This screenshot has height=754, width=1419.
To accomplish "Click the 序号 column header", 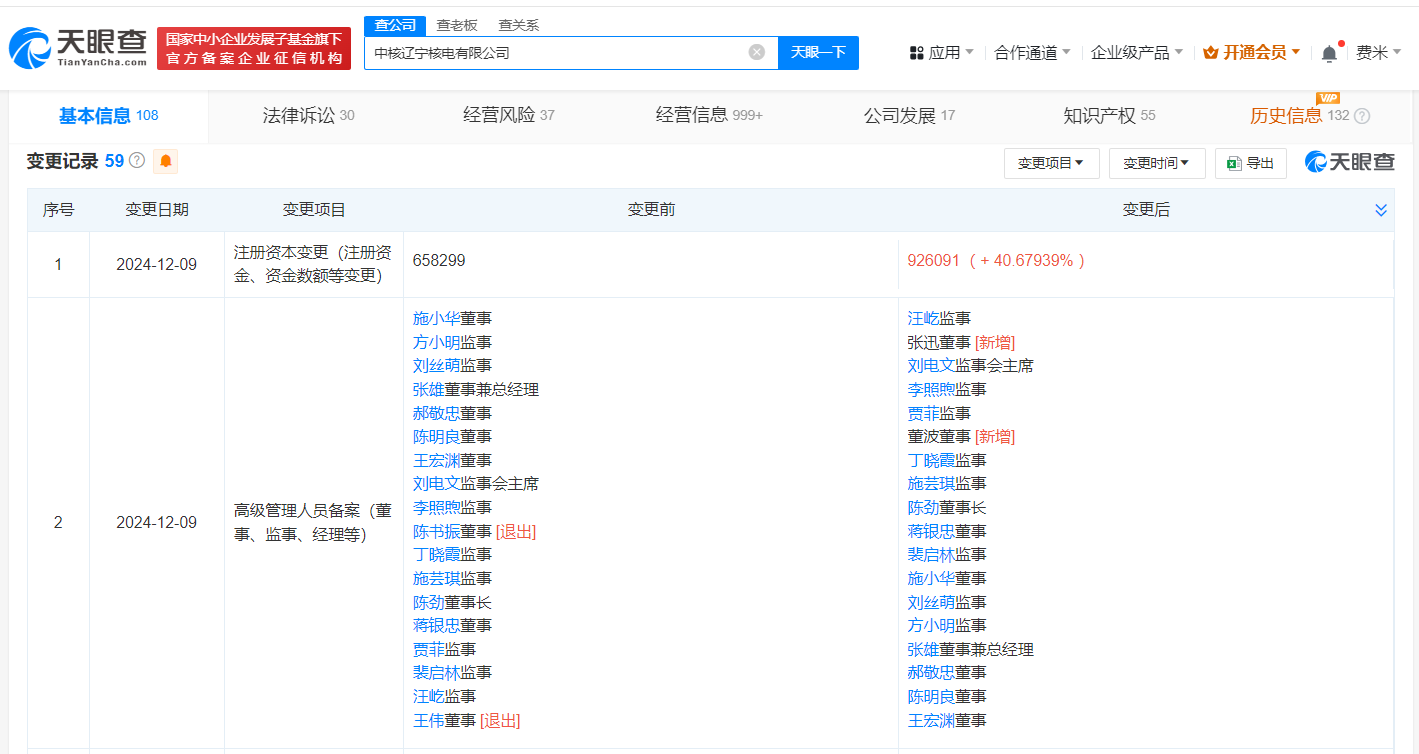I will tap(58, 210).
